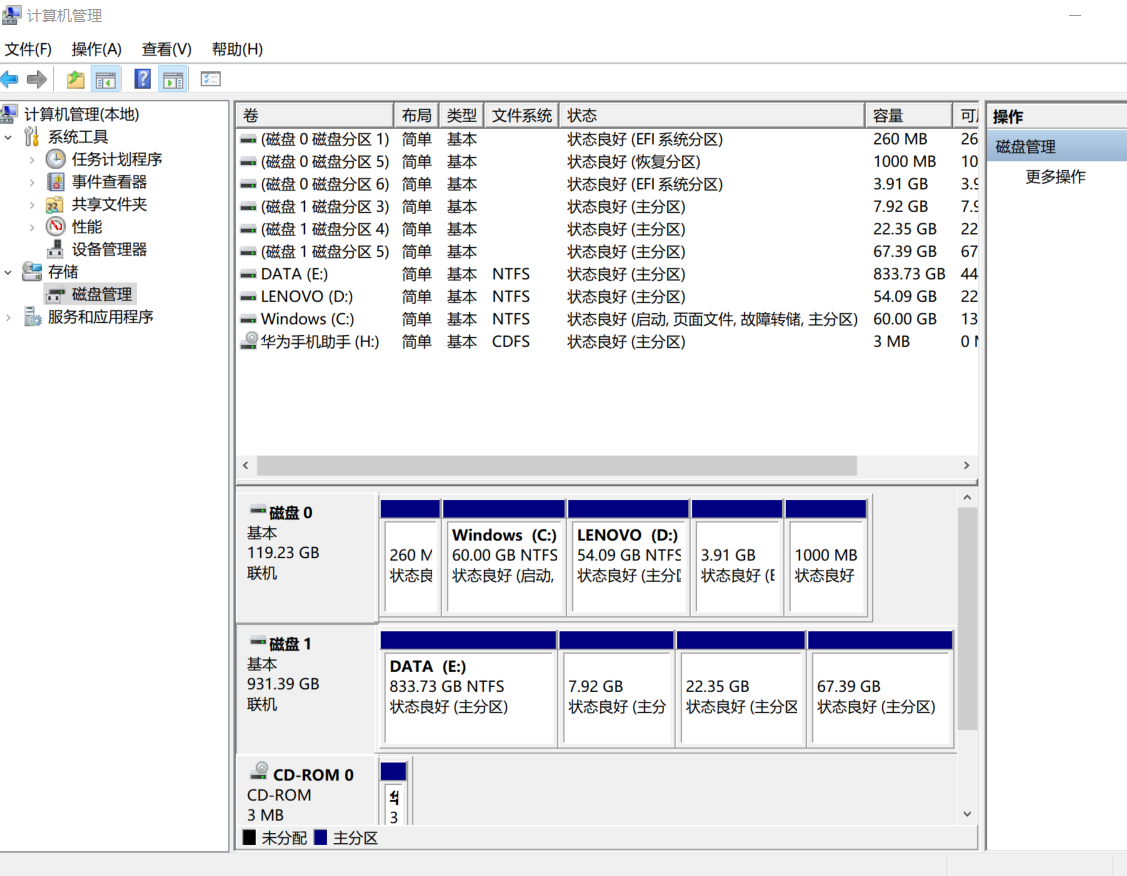Image resolution: width=1127 pixels, height=876 pixels.
Task: Click the left arrow of horizontal scrollbar
Action: (x=246, y=466)
